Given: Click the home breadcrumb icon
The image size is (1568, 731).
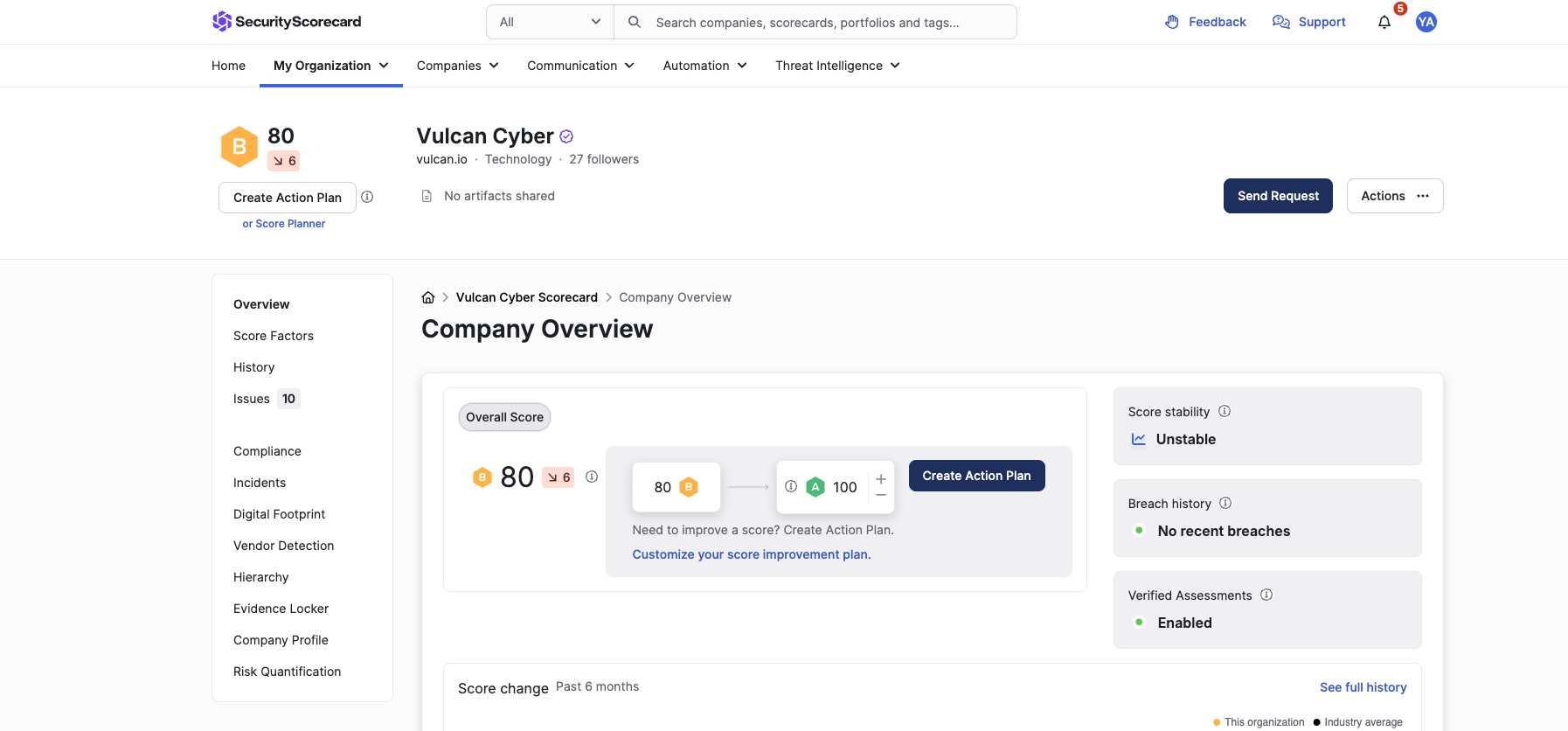Looking at the screenshot, I should coord(428,297).
